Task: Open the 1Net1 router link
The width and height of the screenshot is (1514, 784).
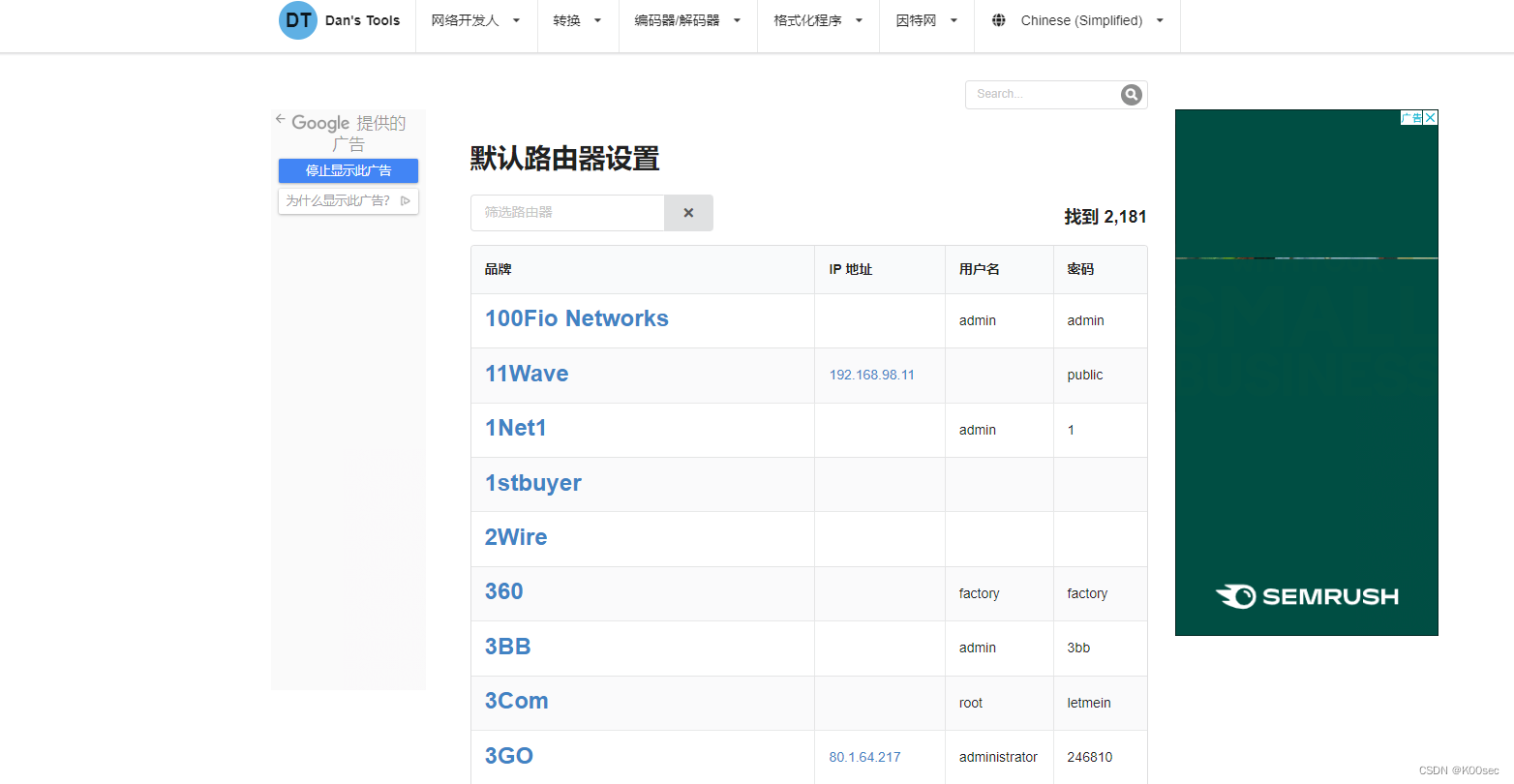Action: 516,428
